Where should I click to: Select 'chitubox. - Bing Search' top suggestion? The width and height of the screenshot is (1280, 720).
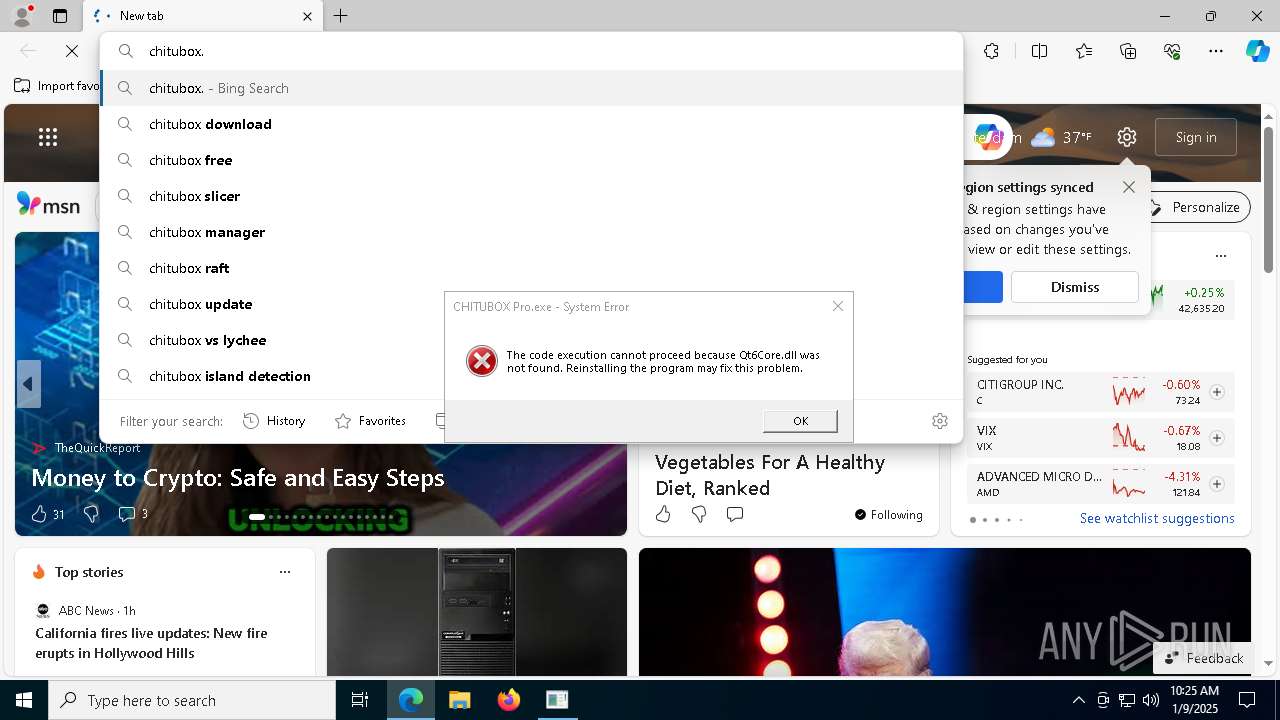(x=531, y=88)
